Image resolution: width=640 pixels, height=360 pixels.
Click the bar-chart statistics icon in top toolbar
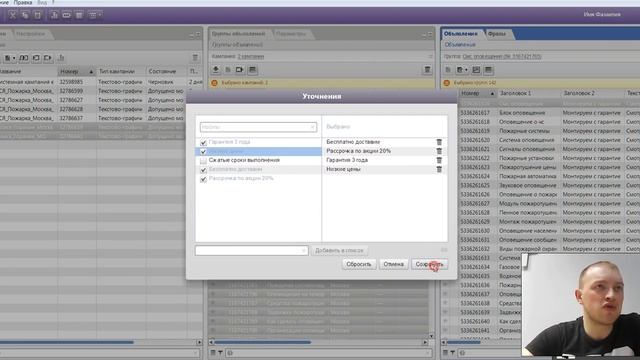tap(54, 15)
